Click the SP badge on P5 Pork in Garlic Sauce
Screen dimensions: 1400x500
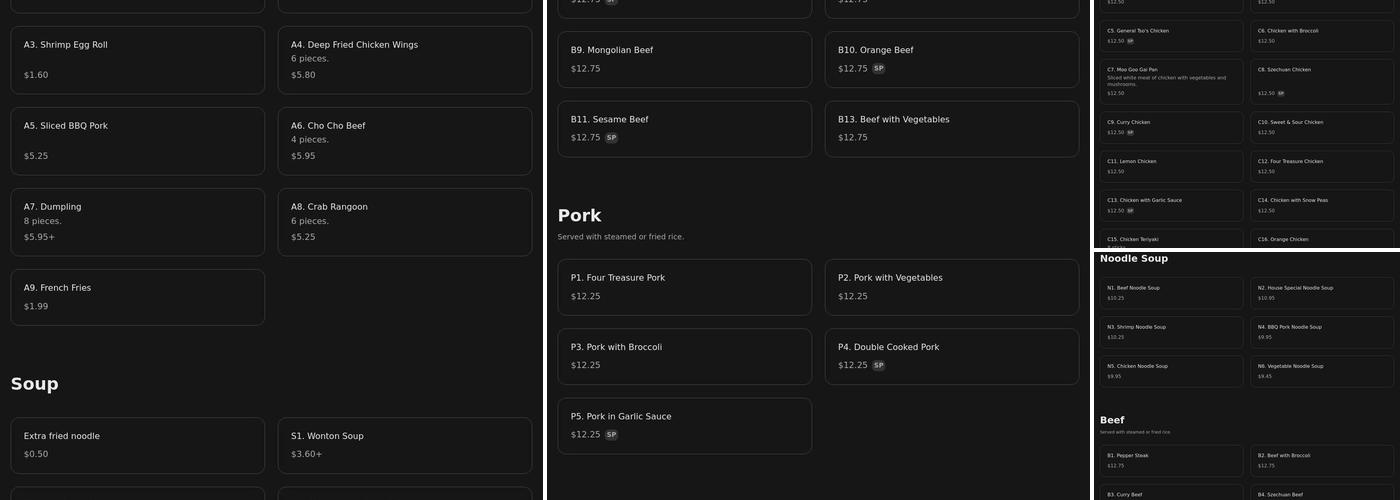pyautogui.click(x=611, y=435)
